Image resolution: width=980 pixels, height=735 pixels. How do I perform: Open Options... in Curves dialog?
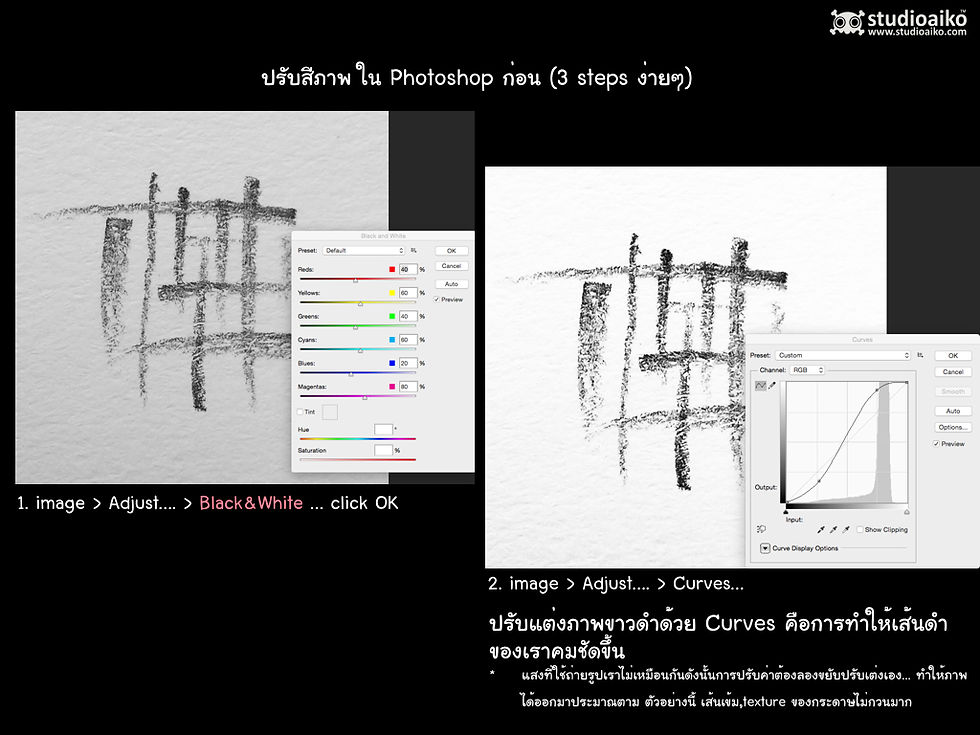tap(953, 428)
